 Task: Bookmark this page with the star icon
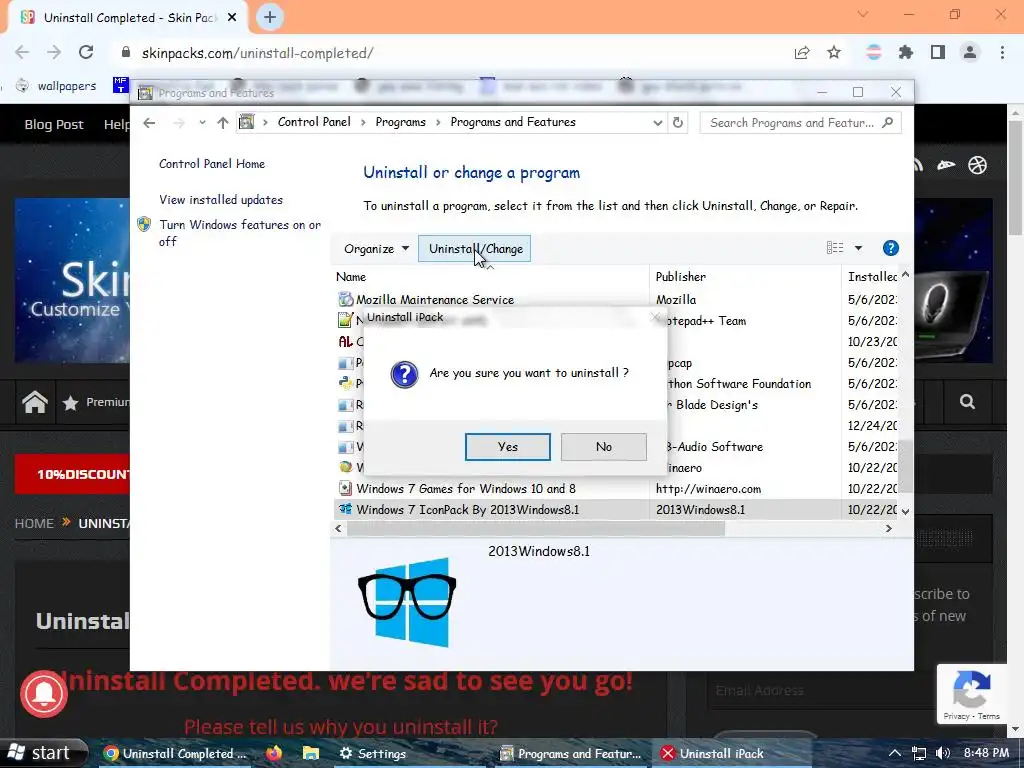tap(834, 53)
